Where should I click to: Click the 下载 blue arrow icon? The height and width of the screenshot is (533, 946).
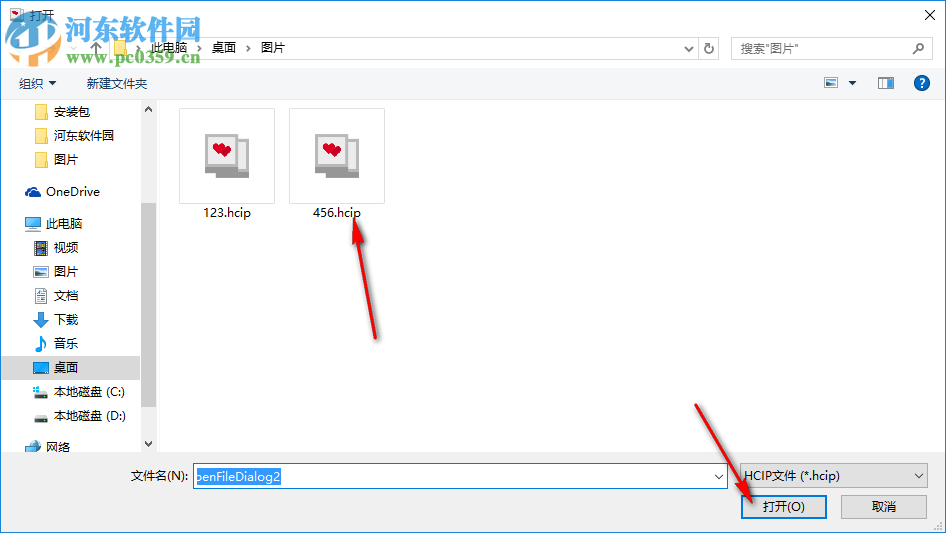tap(40, 320)
